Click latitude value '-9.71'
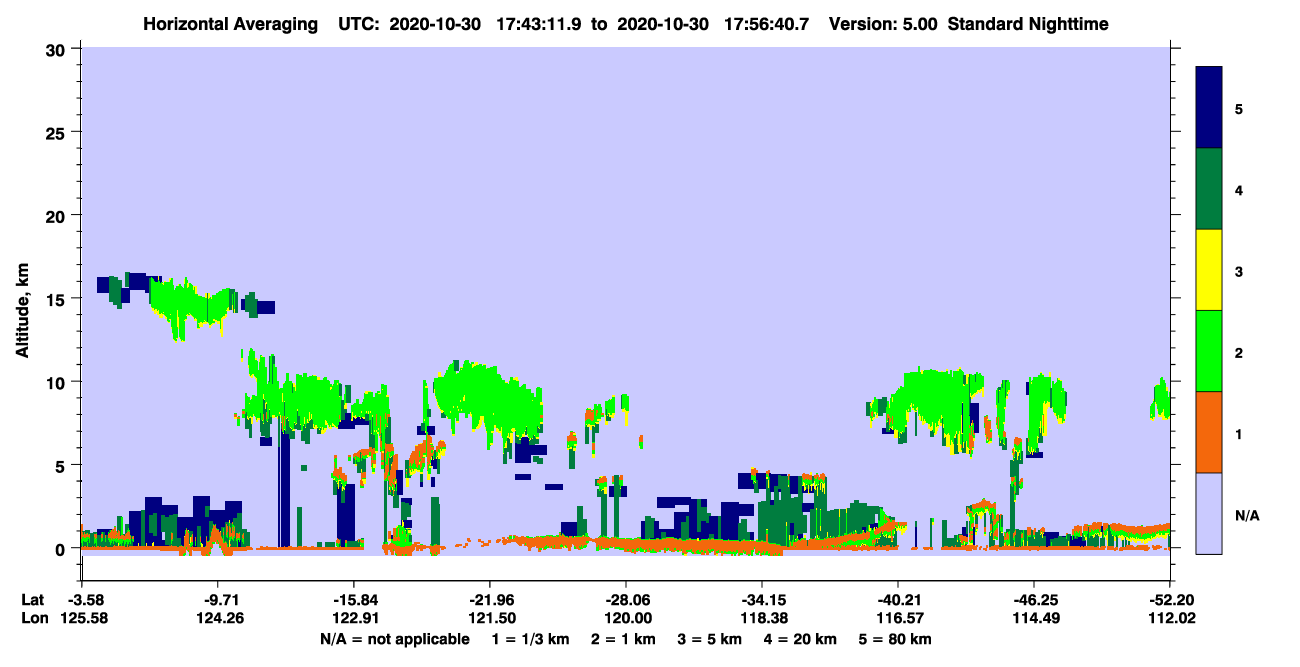Viewport: 1300px width, 667px height. coord(218,600)
